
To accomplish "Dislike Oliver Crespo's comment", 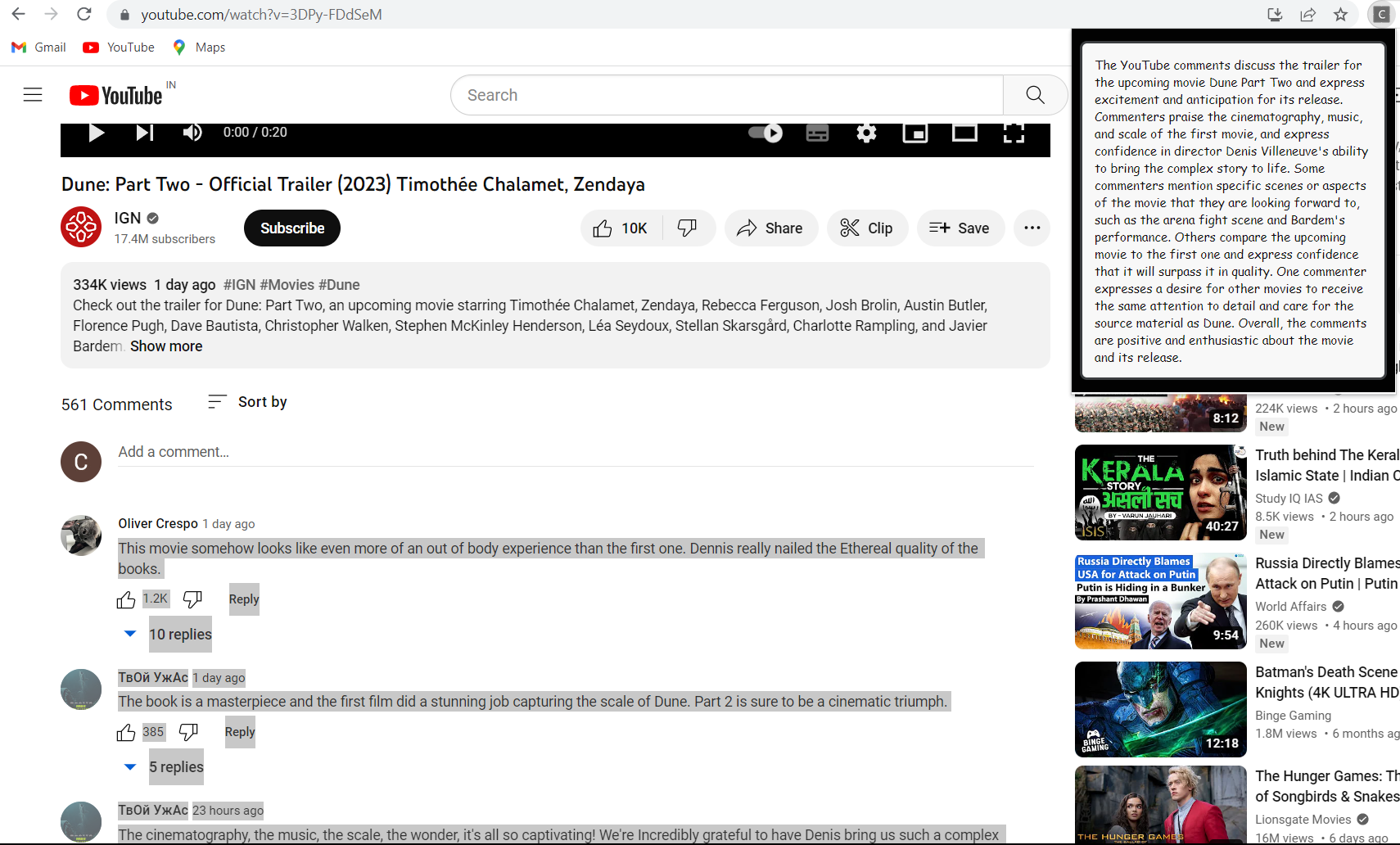I will 192,600.
